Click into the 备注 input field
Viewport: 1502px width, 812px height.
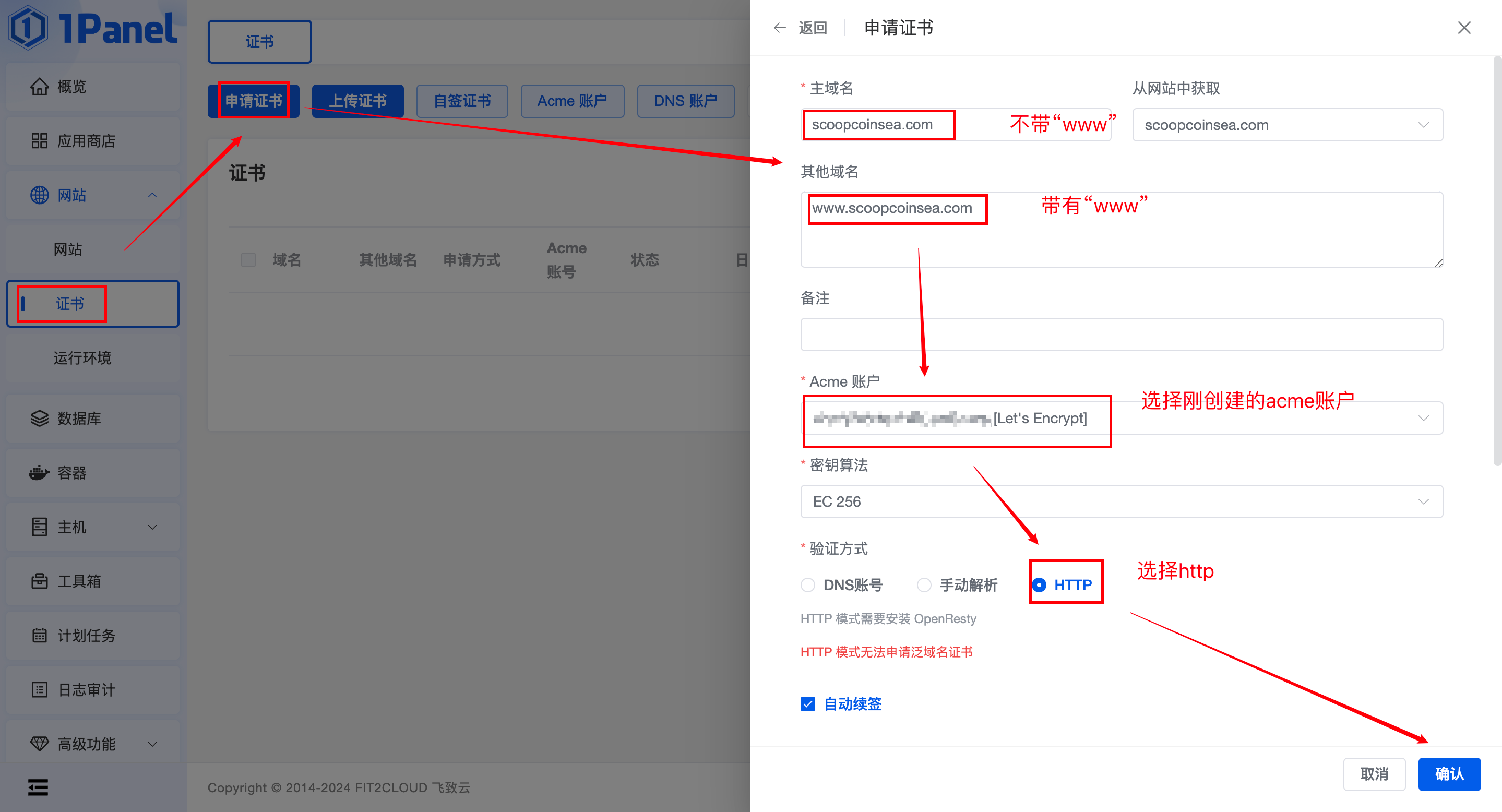pos(1121,335)
